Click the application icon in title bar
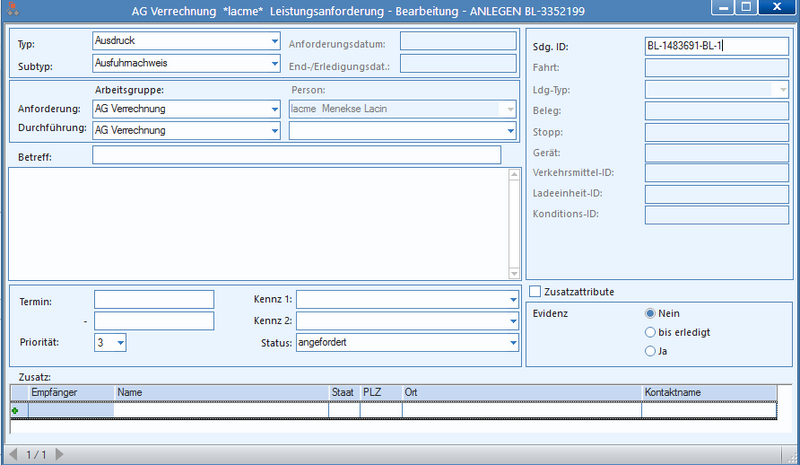Viewport: 800px width, 465px height. tap(13, 9)
